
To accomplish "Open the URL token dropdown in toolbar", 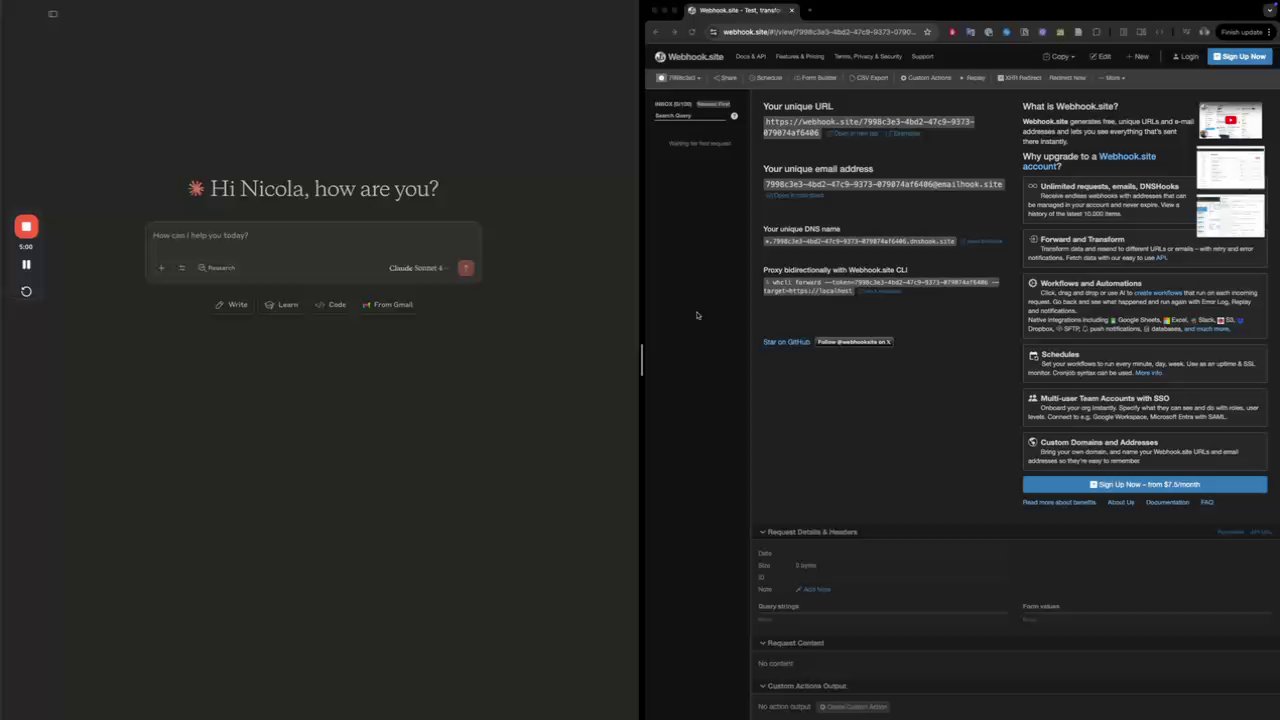I will point(679,78).
